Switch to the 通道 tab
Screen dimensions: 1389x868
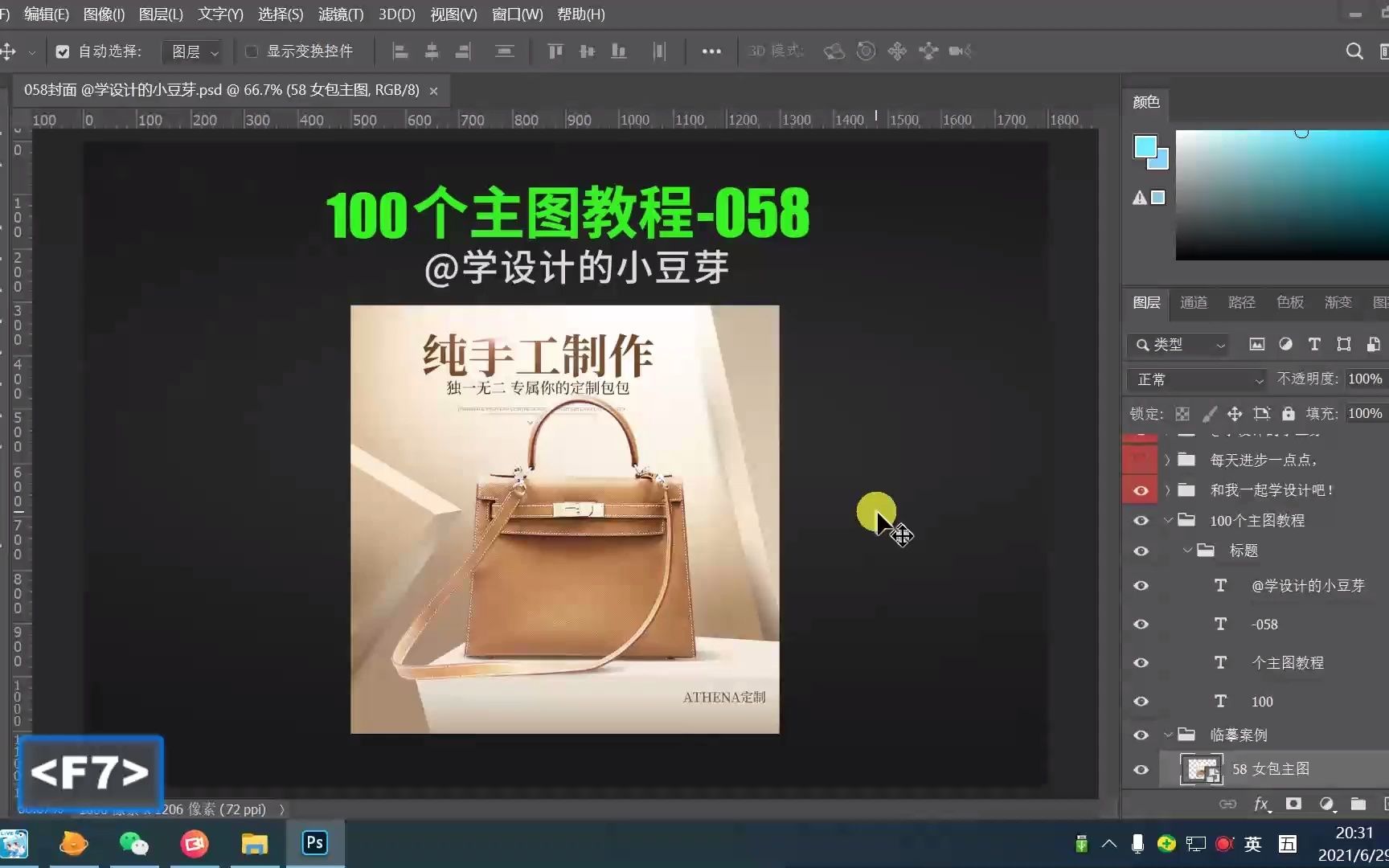coord(1194,302)
